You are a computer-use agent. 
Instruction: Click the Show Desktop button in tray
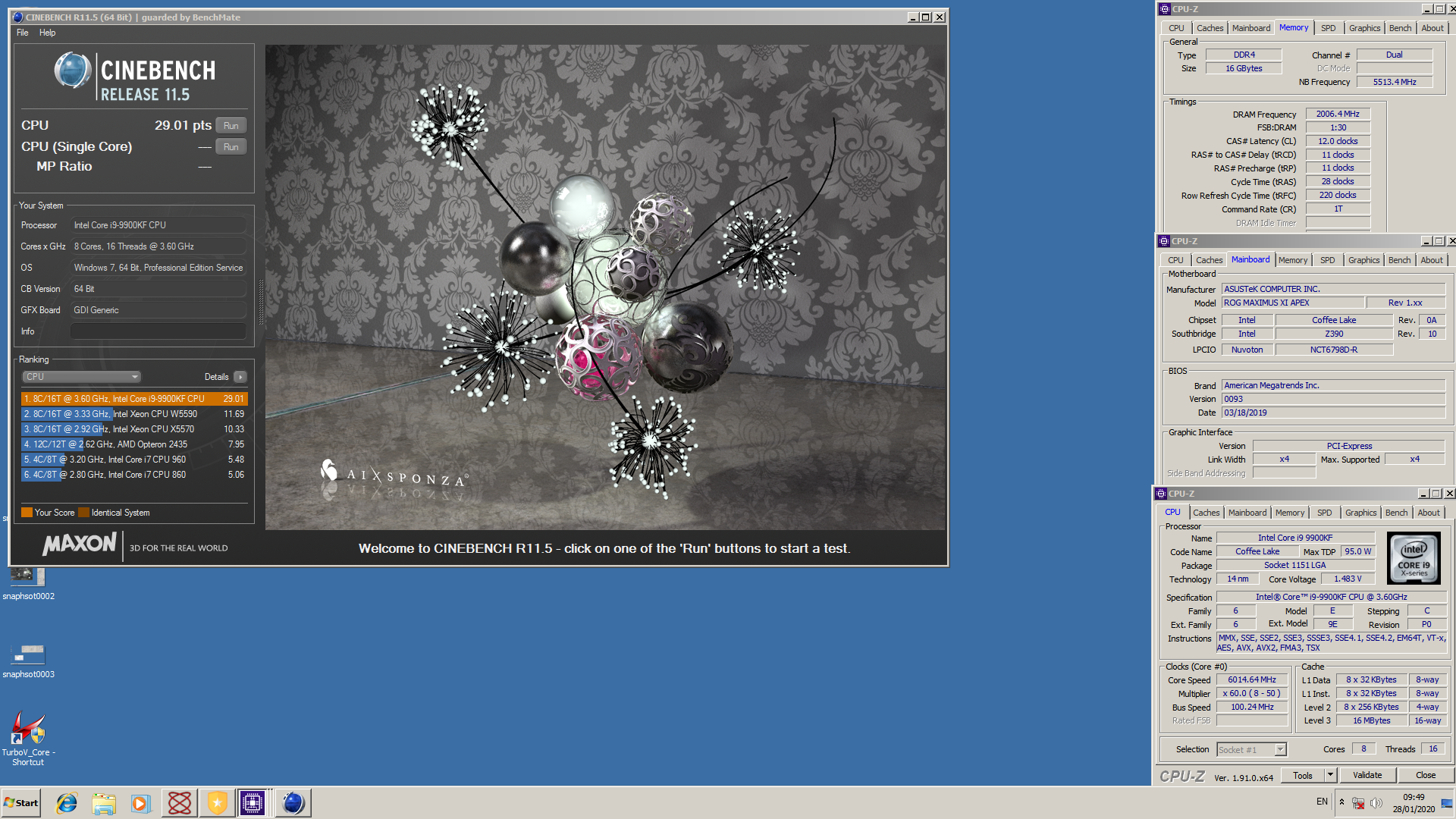click(1446, 803)
